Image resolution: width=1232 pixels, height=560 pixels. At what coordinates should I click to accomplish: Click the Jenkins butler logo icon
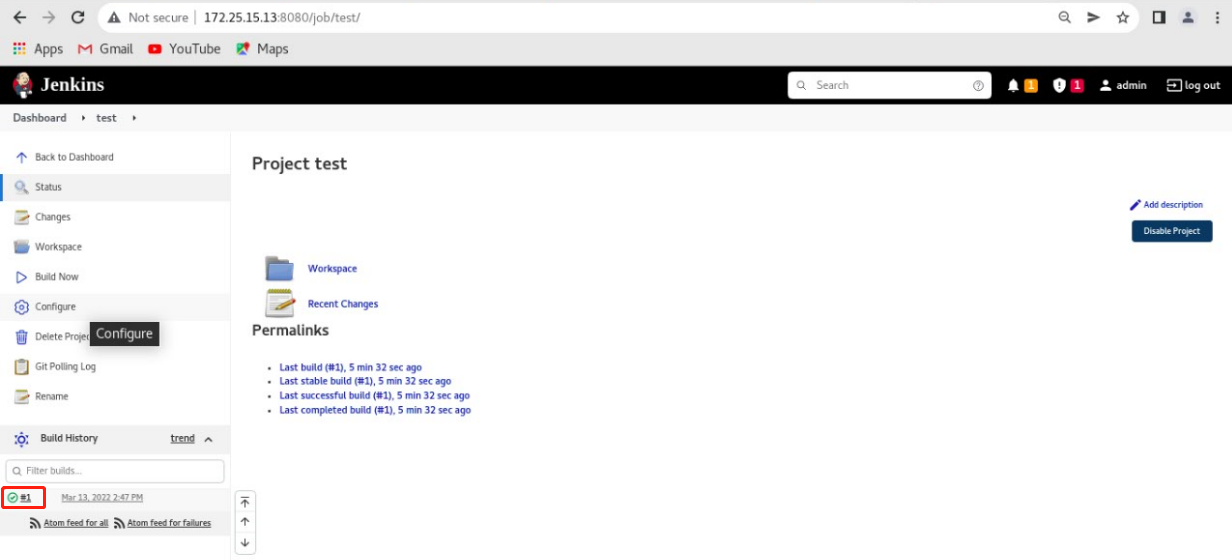click(22, 85)
